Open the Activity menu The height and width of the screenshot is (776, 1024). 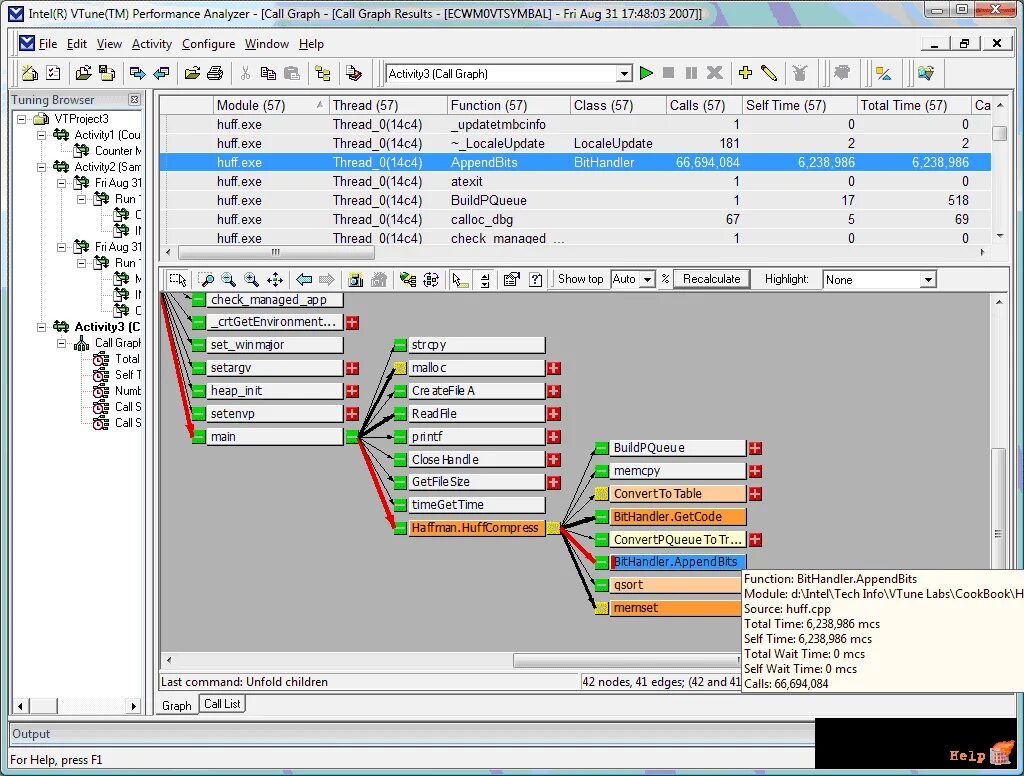pos(152,44)
